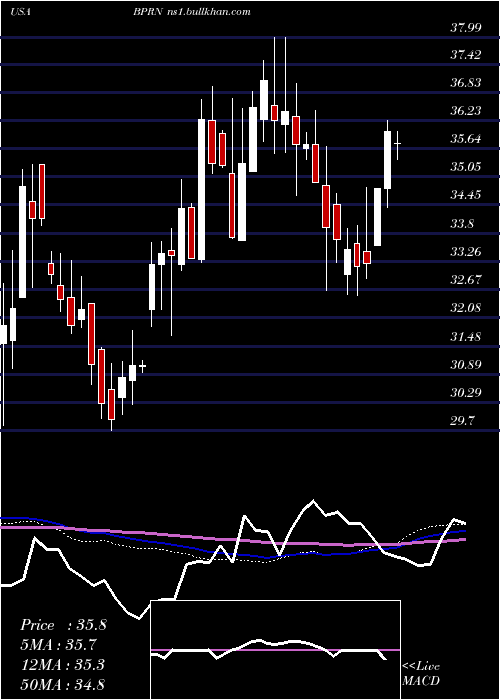
Task: Click the 32.08 price axis label
Action: click(466, 308)
